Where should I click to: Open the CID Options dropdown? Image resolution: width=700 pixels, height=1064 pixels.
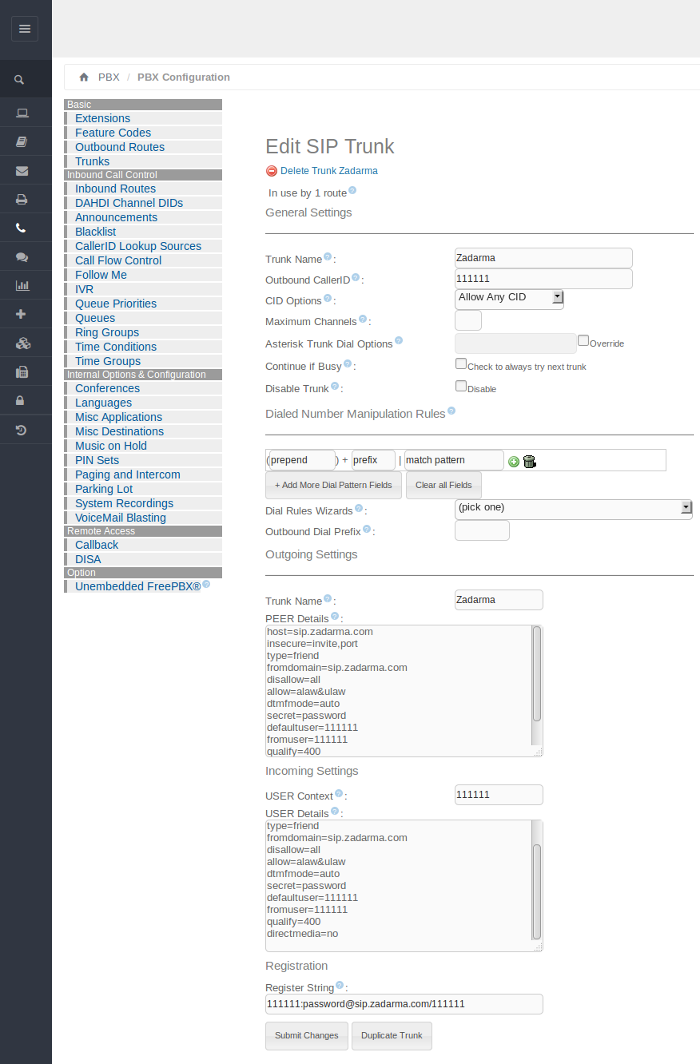pos(510,297)
